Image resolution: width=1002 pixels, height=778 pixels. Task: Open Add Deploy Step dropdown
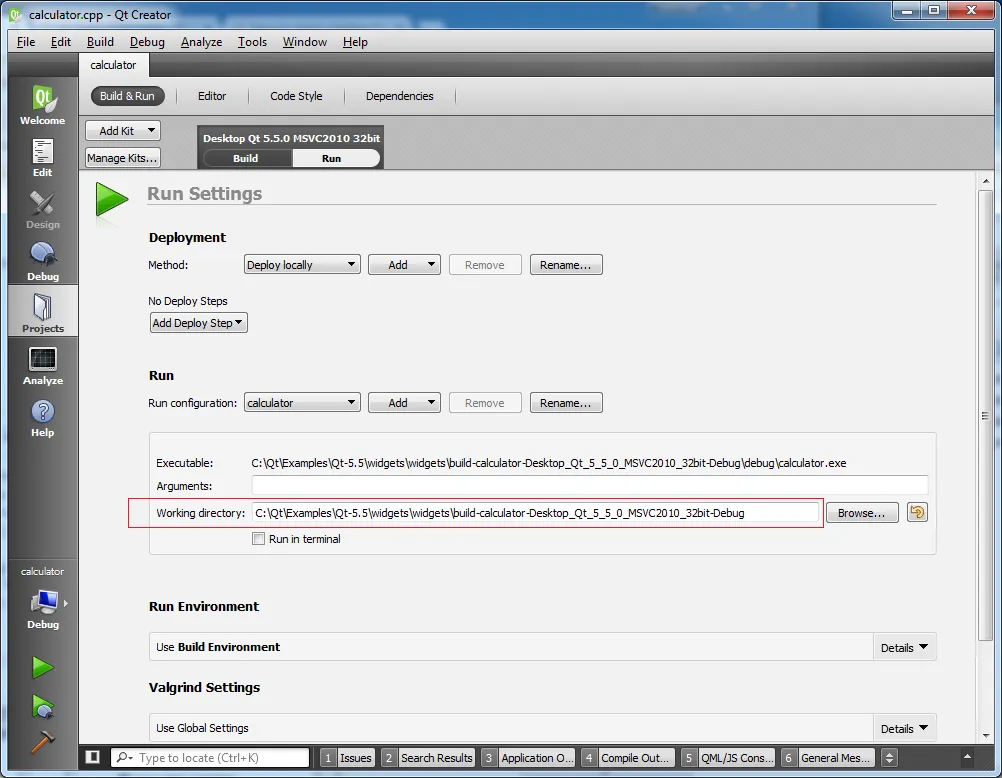click(198, 323)
